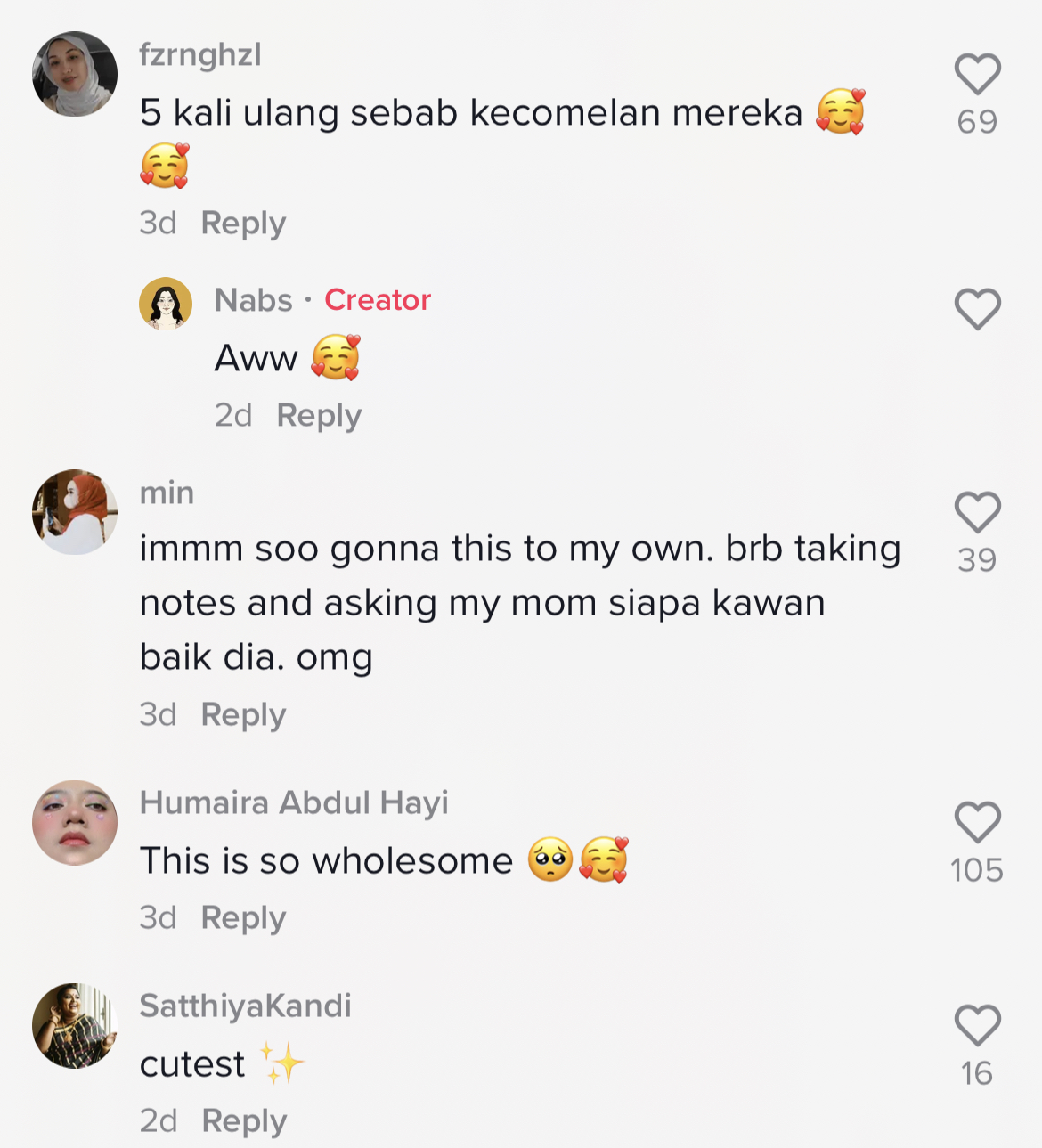Tap SatthiyaKandi's profile picture

tap(75, 1026)
